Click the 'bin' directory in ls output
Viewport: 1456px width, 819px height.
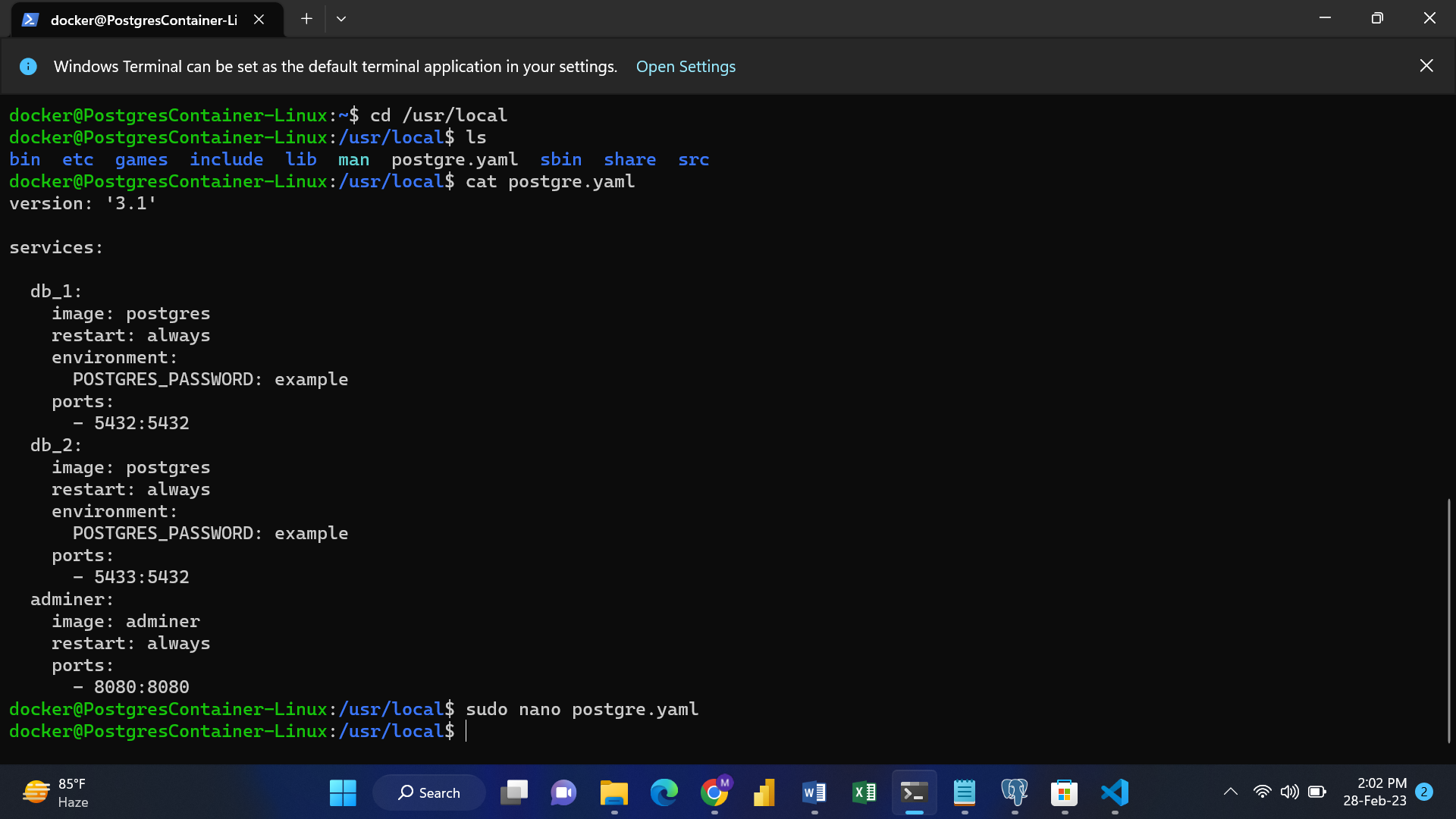(25, 159)
